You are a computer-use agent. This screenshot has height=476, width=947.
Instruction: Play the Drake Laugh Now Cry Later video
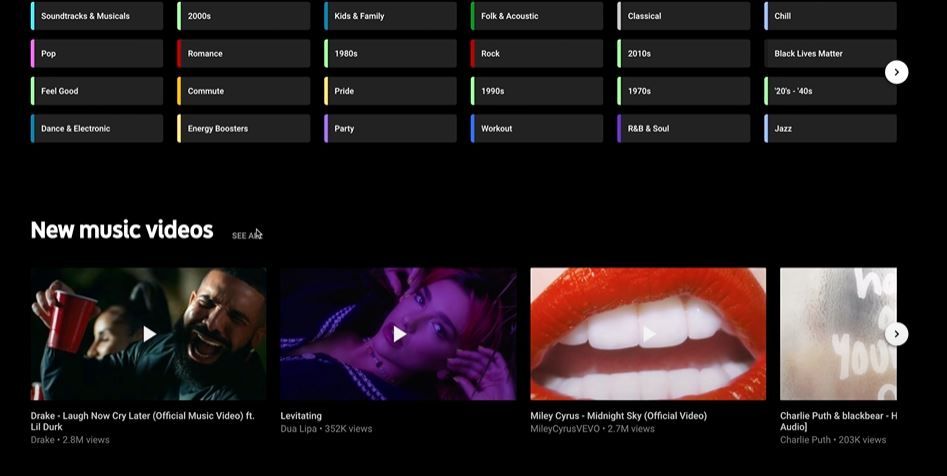149,333
